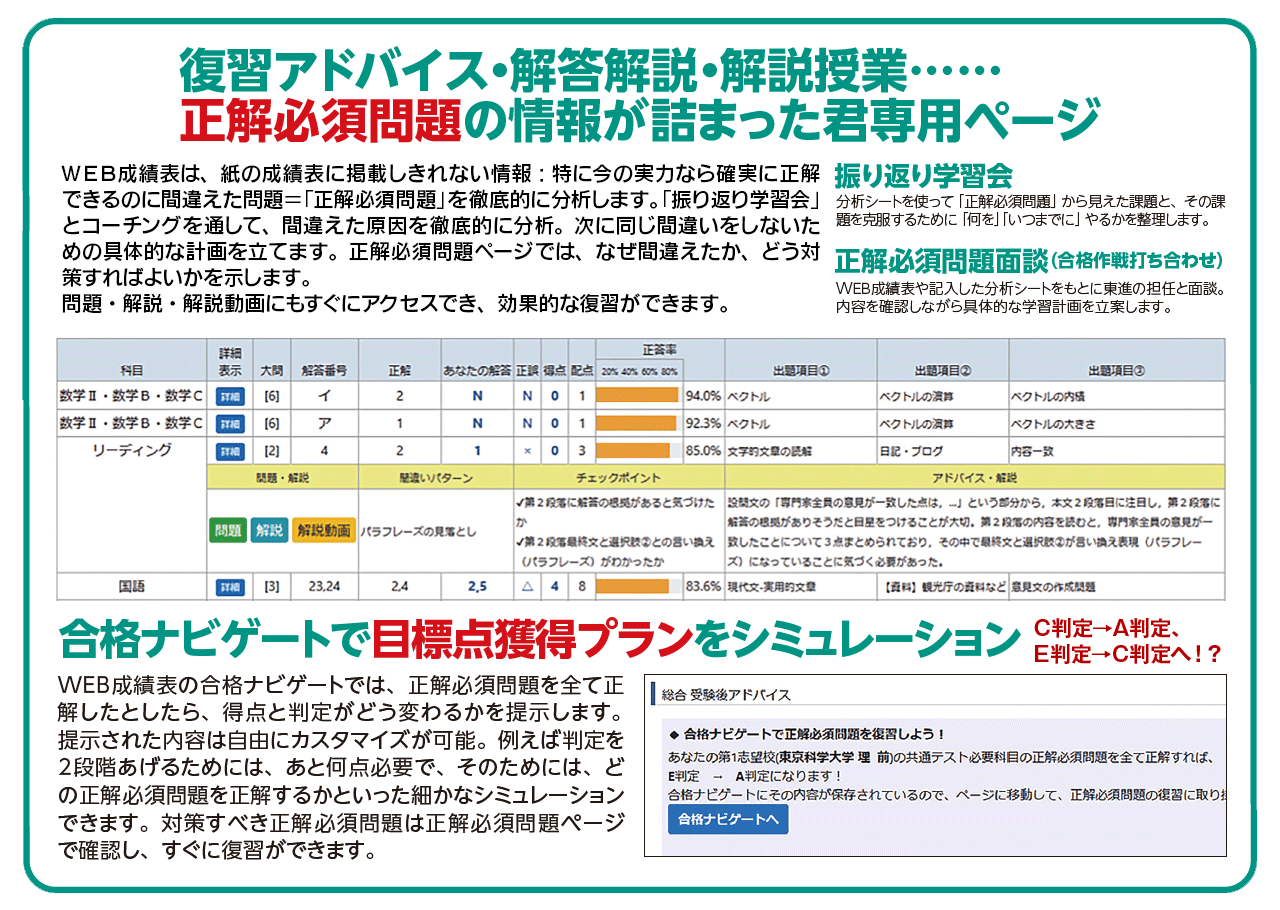Click the 振り返り学習会 heading
Image resolution: width=1280 pixels, height=910 pixels.
(923, 177)
